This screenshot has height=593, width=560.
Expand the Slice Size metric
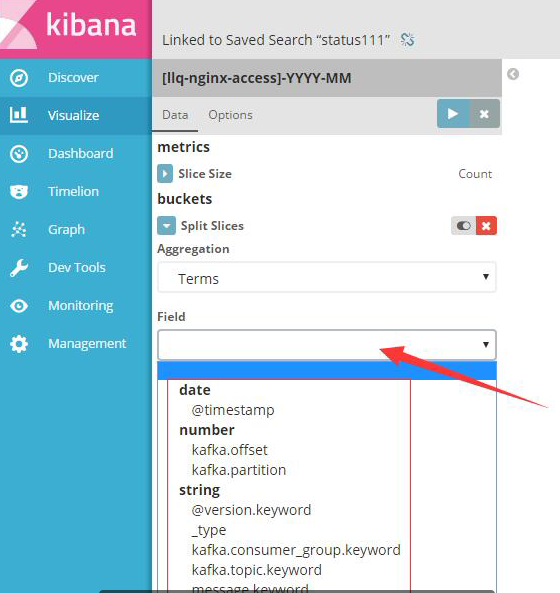(x=165, y=174)
